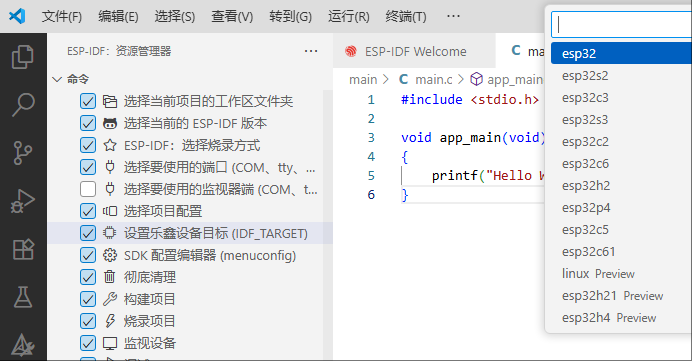Toggle checkbox for 选择要使用的端口

click(x=88, y=167)
